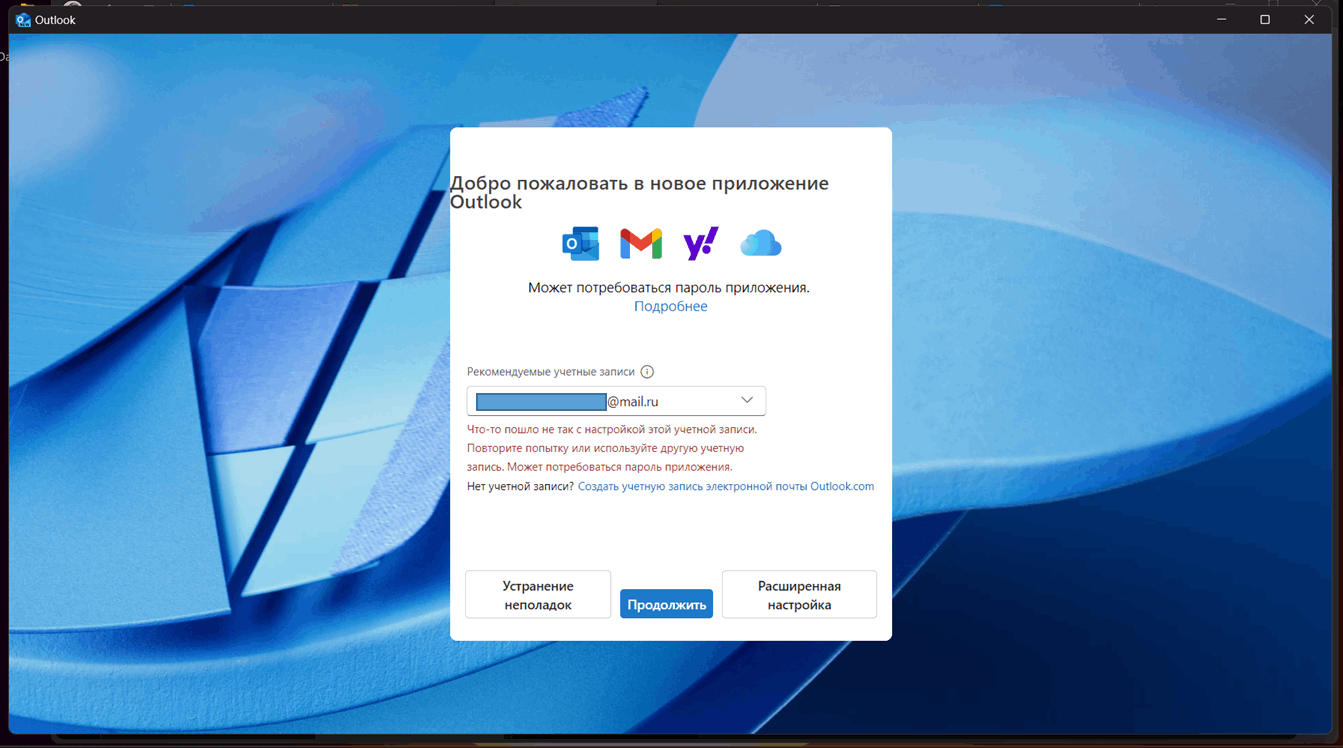
Task: Open the Подробнее link
Action: pyautogui.click(x=670, y=306)
